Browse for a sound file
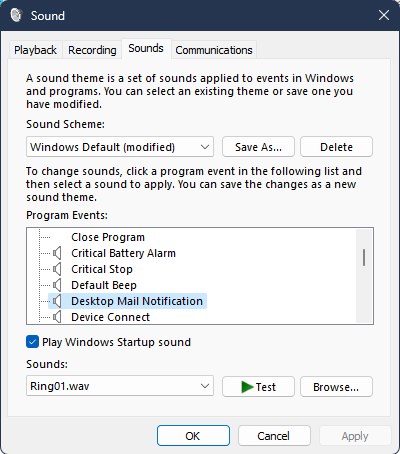Viewport: 400px width, 454px height. (x=336, y=387)
